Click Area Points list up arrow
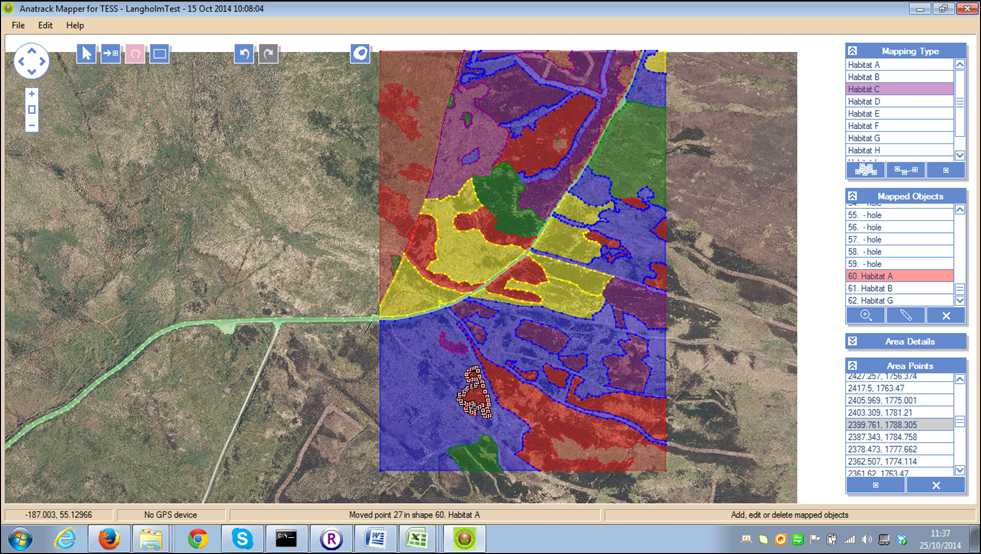981x554 pixels. 960,379
